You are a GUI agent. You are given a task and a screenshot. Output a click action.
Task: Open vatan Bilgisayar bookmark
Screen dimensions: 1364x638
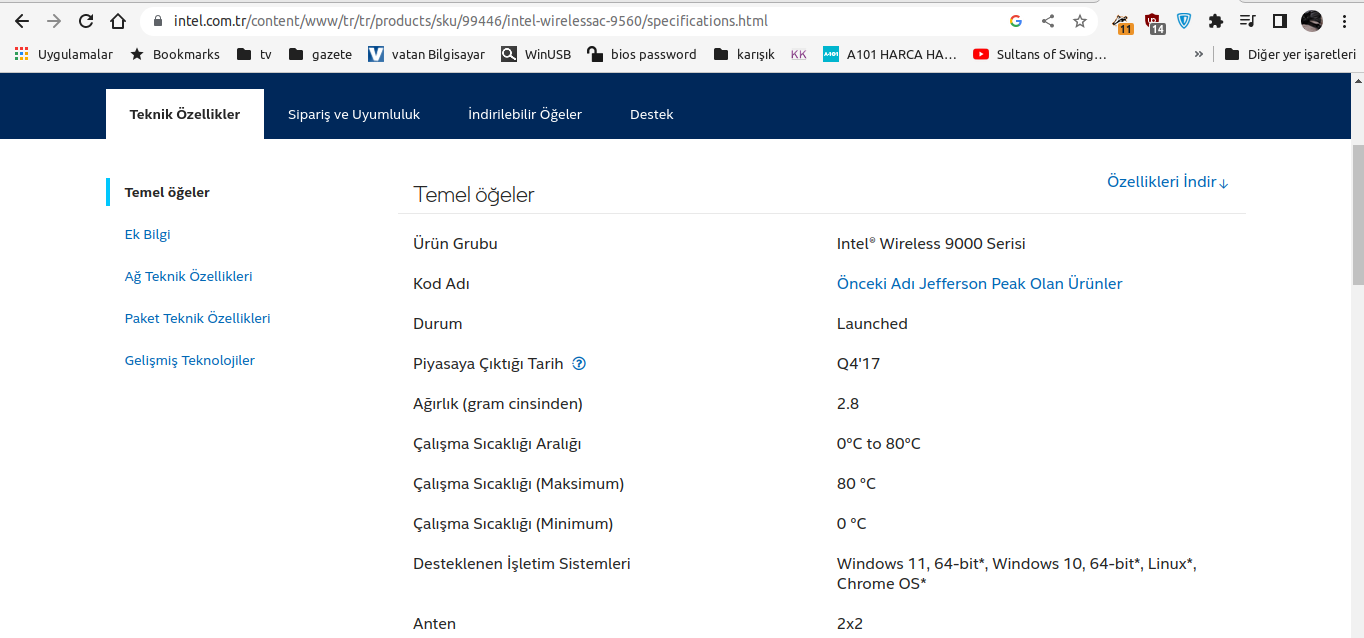(426, 54)
